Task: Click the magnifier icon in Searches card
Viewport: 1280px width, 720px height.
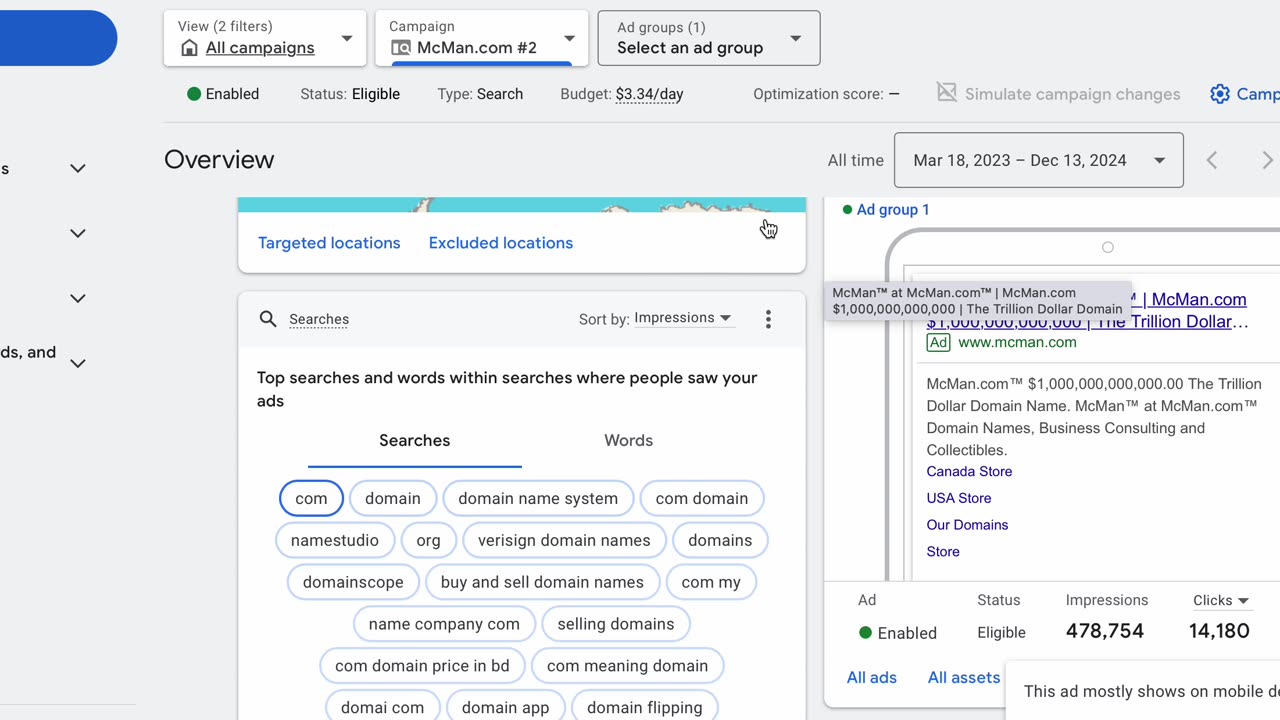Action: pos(267,319)
